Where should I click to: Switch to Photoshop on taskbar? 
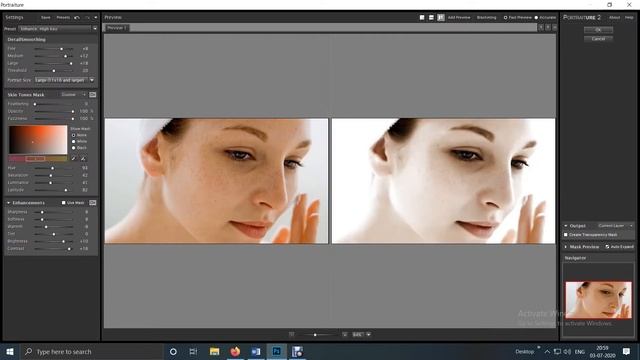tap(276, 351)
